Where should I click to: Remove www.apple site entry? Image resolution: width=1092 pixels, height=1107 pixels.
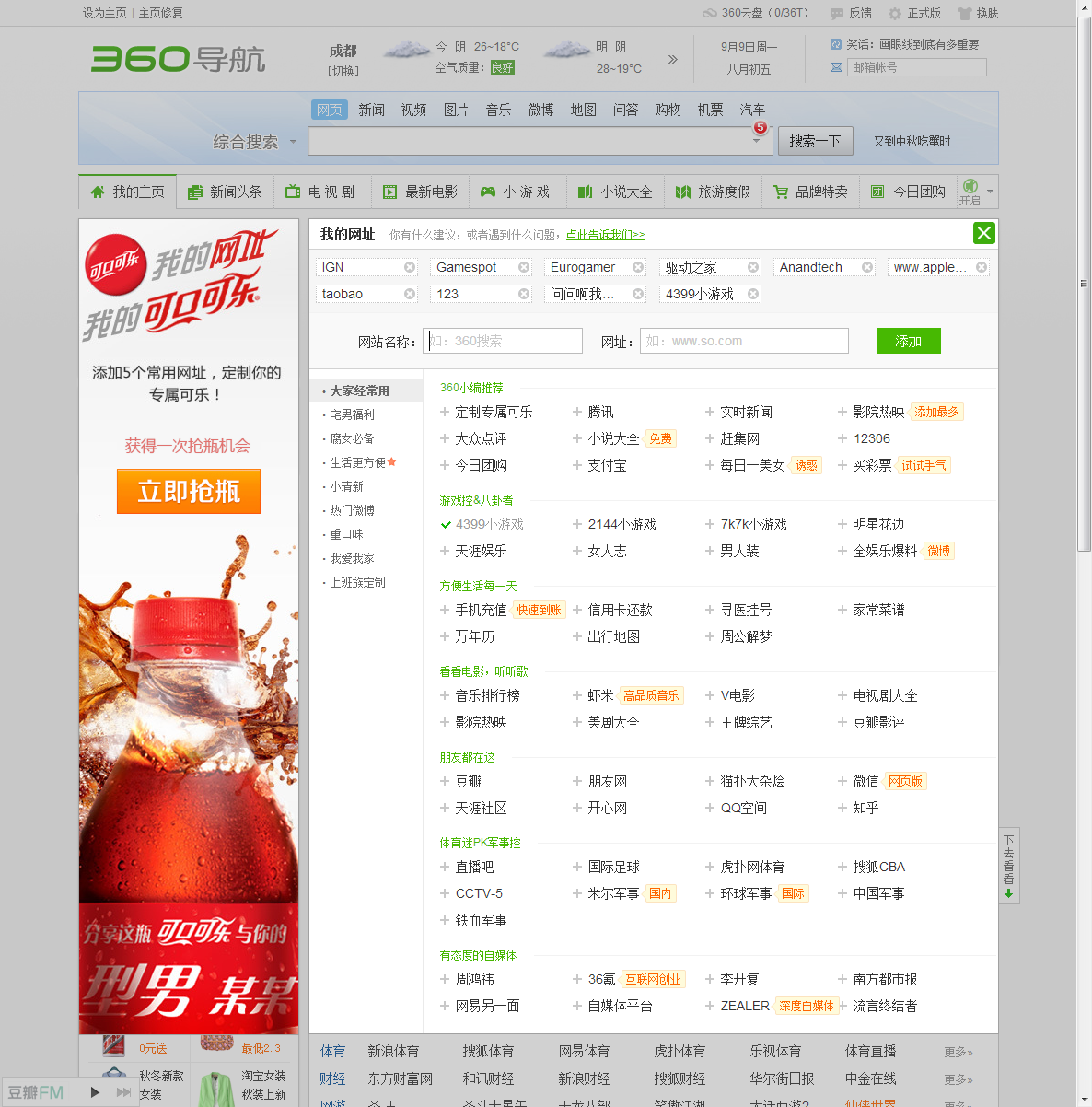982,267
